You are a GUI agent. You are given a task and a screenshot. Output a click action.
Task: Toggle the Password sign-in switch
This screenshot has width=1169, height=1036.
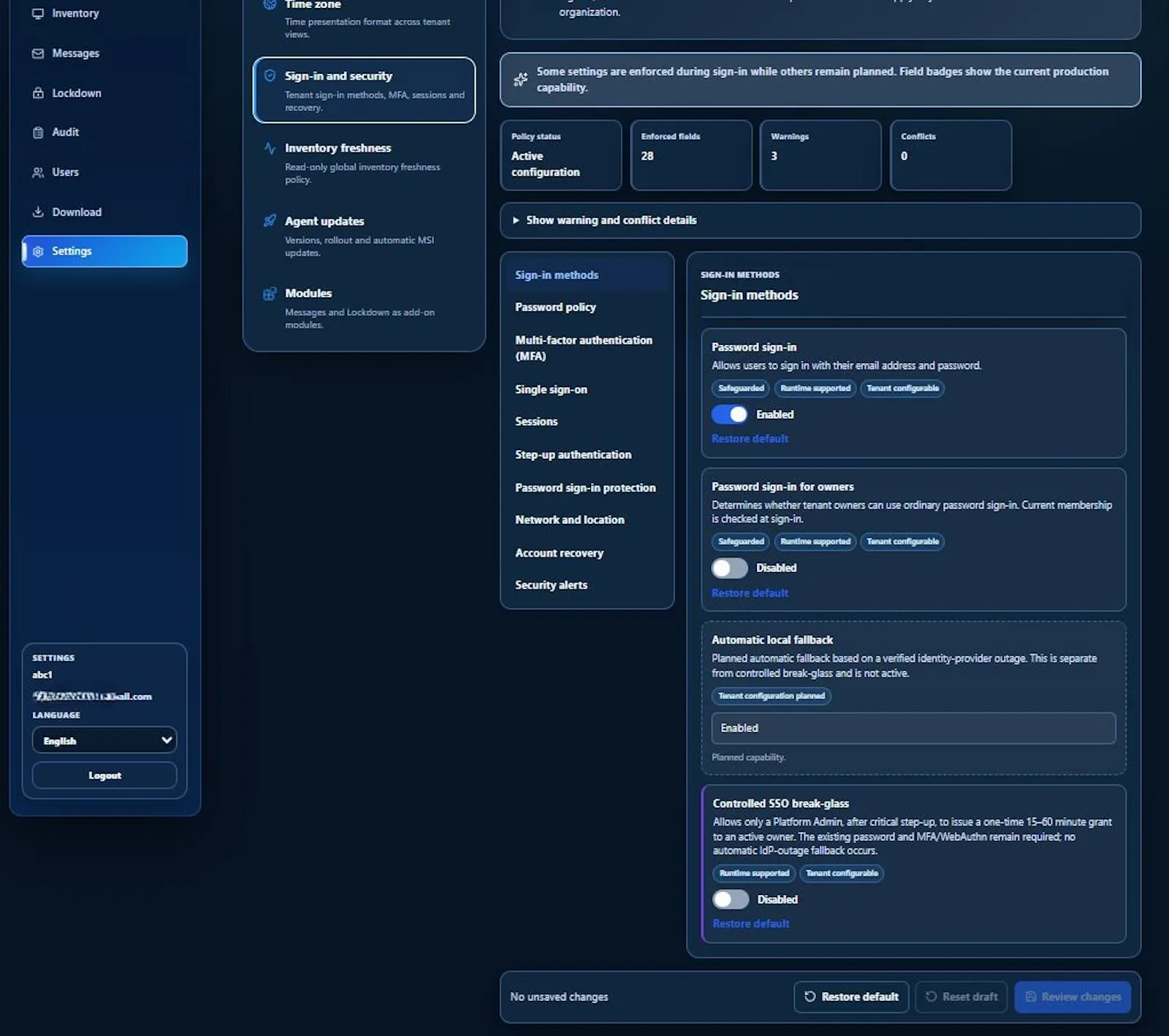[x=729, y=414]
